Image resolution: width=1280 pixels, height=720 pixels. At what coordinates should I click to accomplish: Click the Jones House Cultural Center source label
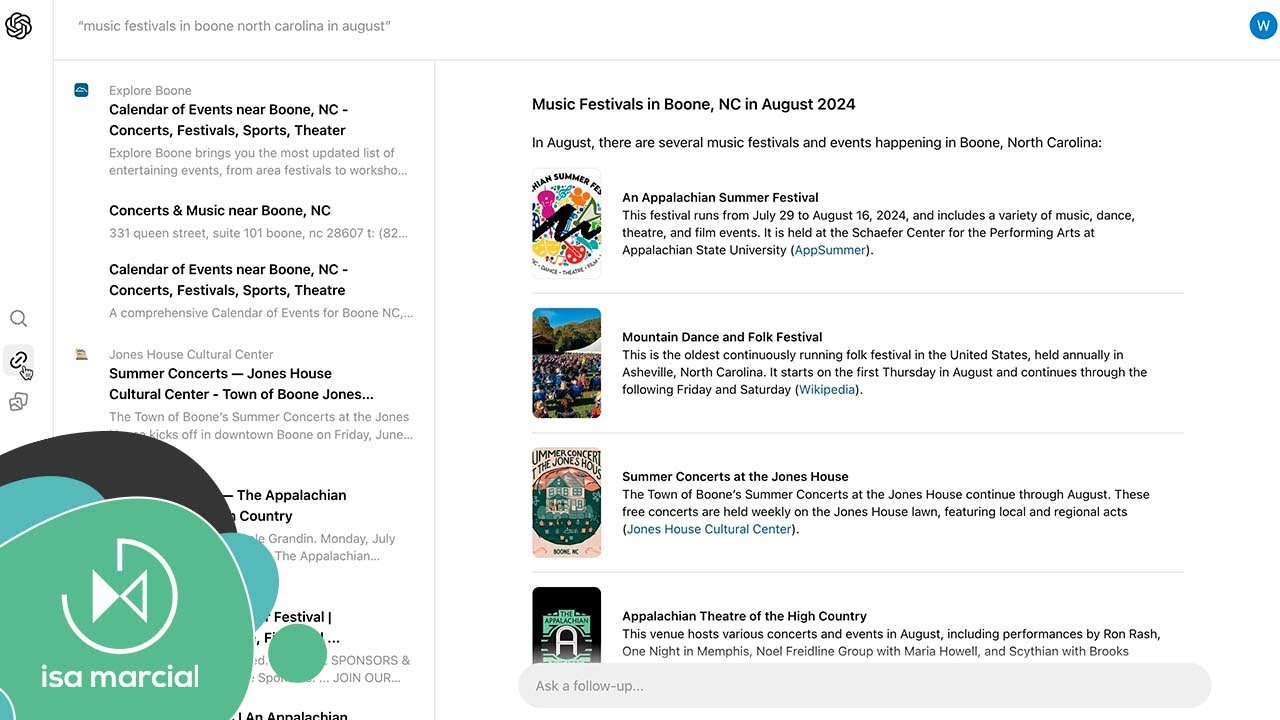[191, 354]
